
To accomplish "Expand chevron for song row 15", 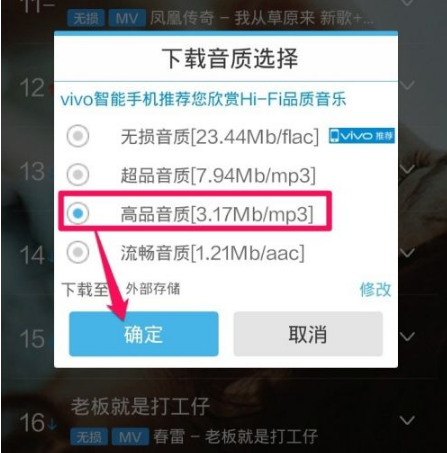I will click(407, 337).
